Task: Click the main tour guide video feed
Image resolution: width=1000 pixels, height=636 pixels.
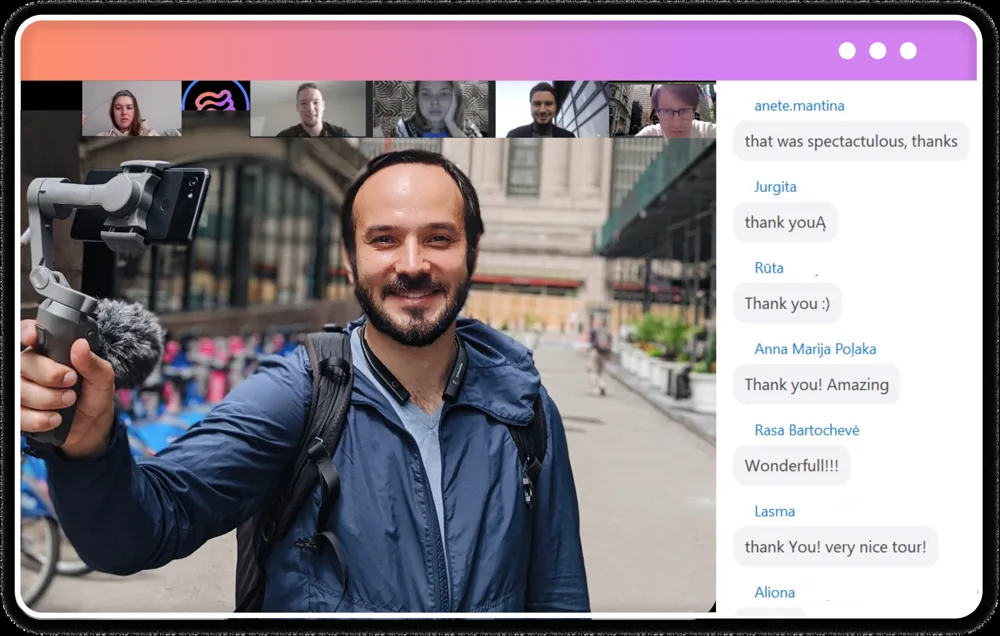Action: [x=368, y=373]
